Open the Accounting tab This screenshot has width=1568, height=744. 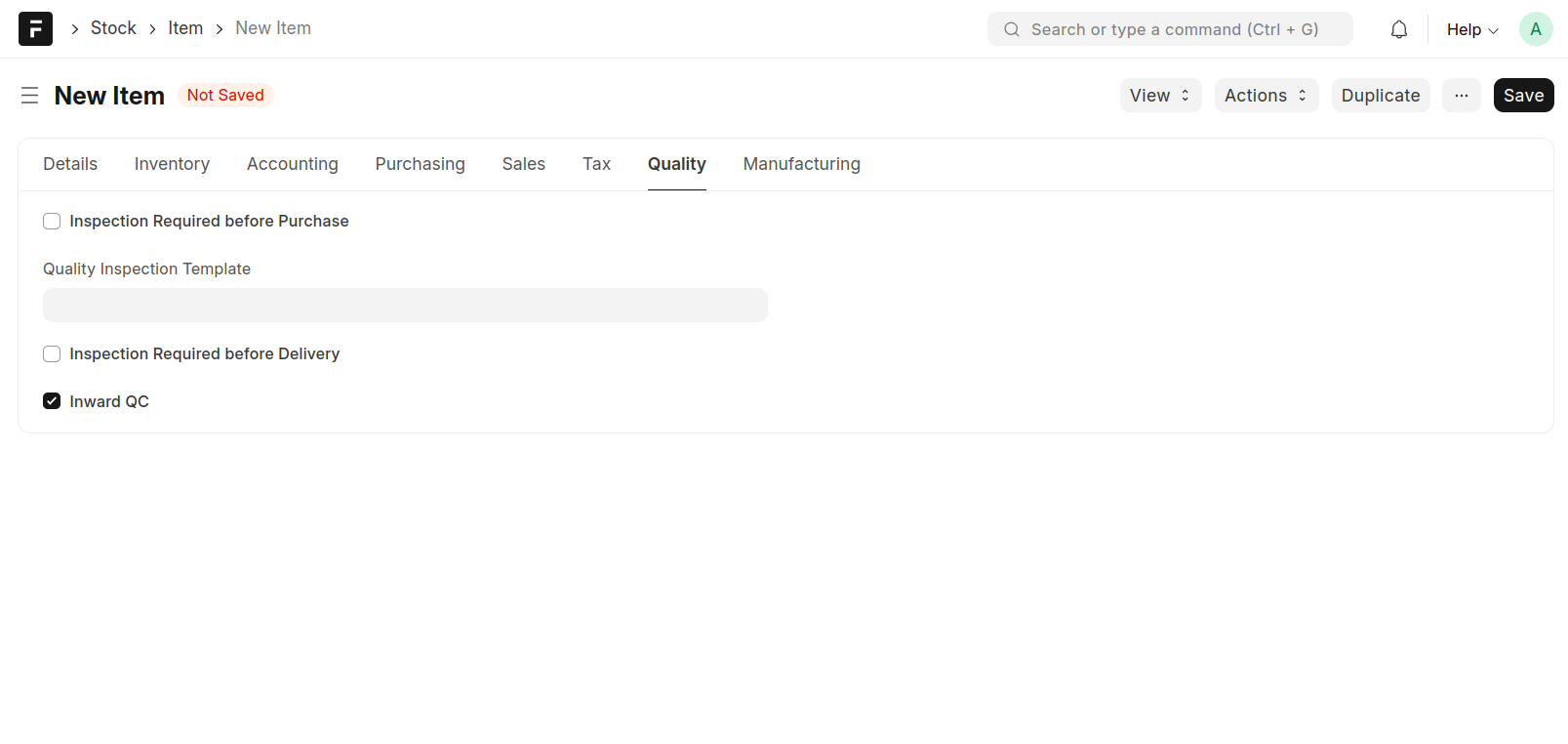292,164
